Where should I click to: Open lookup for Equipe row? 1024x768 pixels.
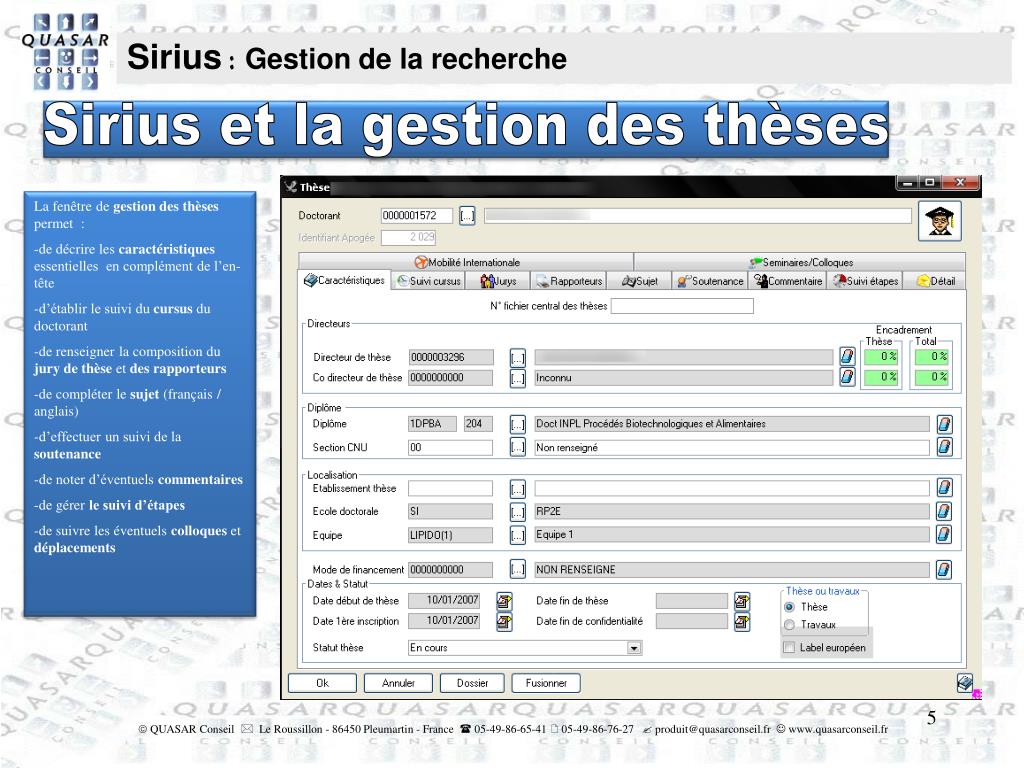coord(518,536)
